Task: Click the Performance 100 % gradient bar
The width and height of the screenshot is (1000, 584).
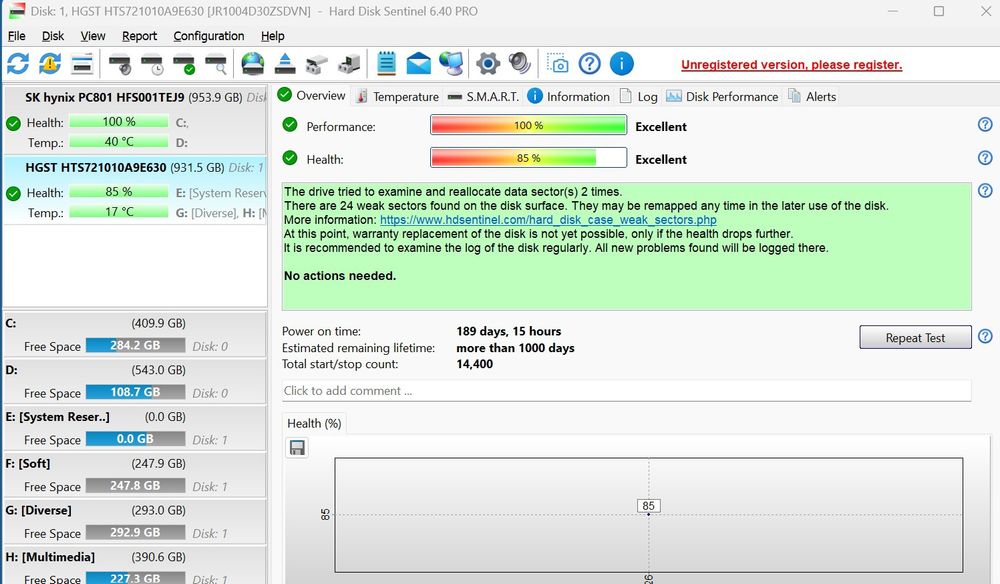Action: (529, 125)
